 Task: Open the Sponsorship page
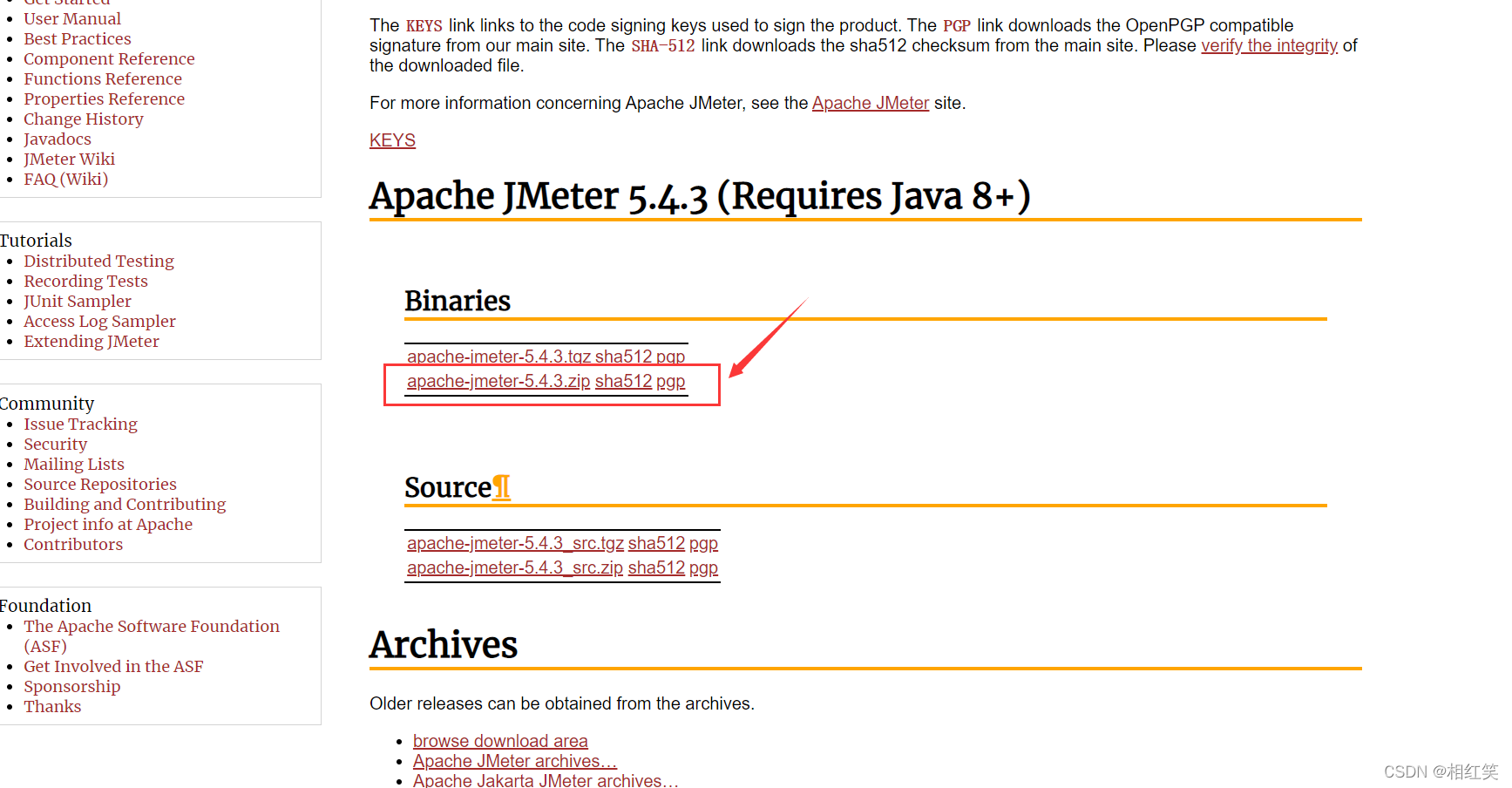(x=72, y=686)
